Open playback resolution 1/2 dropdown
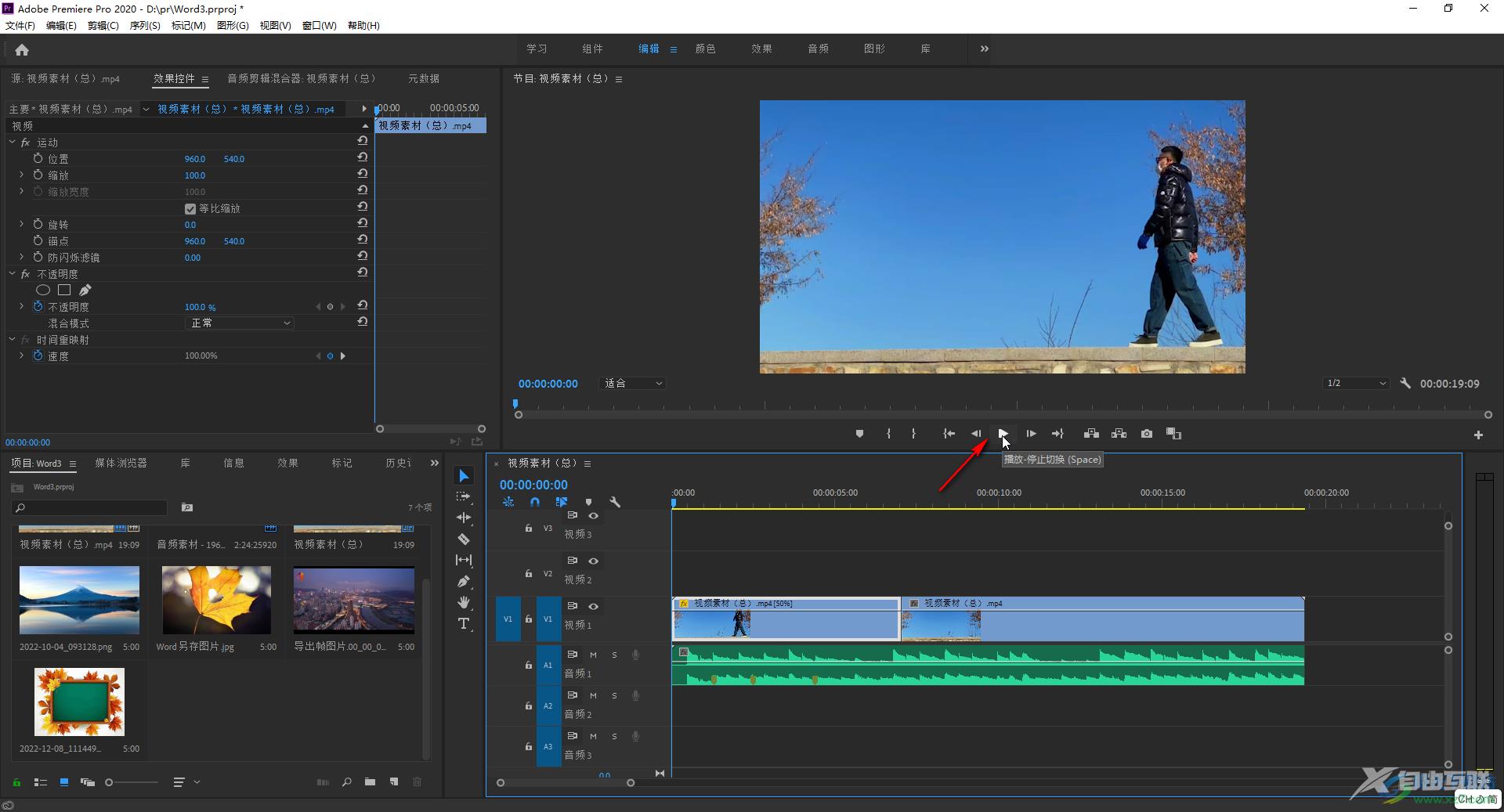The width and height of the screenshot is (1504, 812). (x=1356, y=384)
